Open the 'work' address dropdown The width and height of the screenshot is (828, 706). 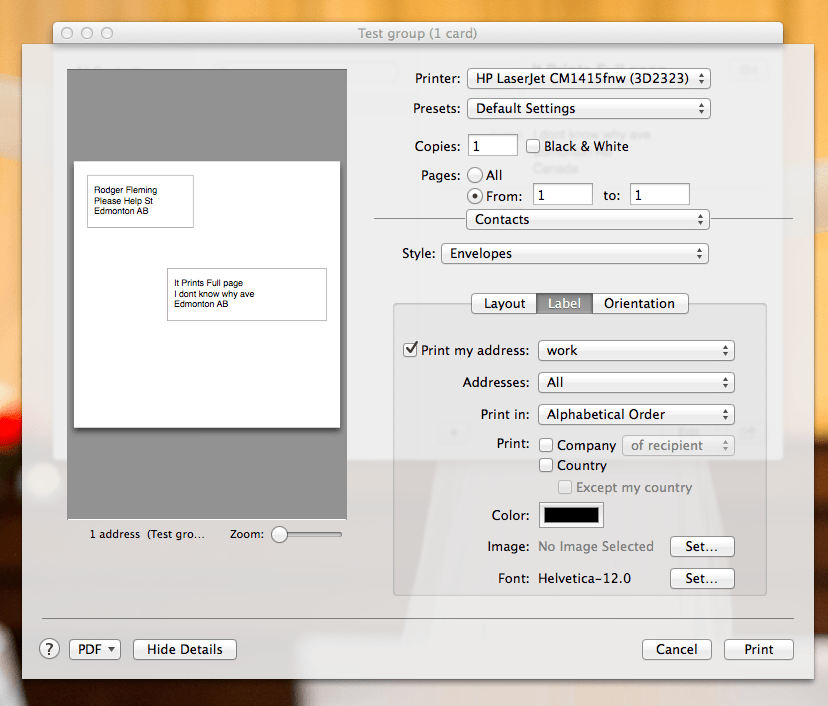tap(636, 350)
